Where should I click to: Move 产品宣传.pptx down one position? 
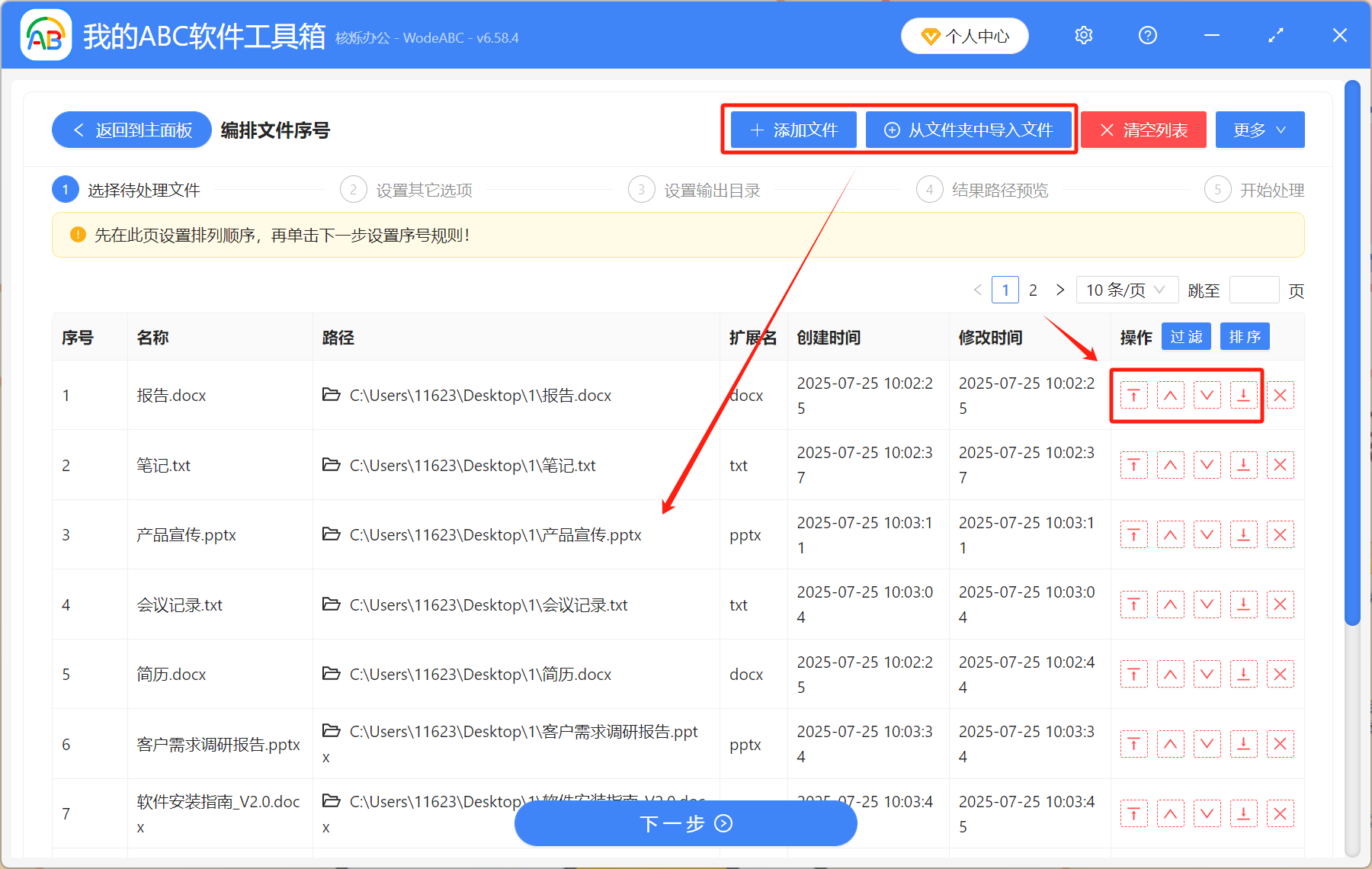click(x=1207, y=534)
